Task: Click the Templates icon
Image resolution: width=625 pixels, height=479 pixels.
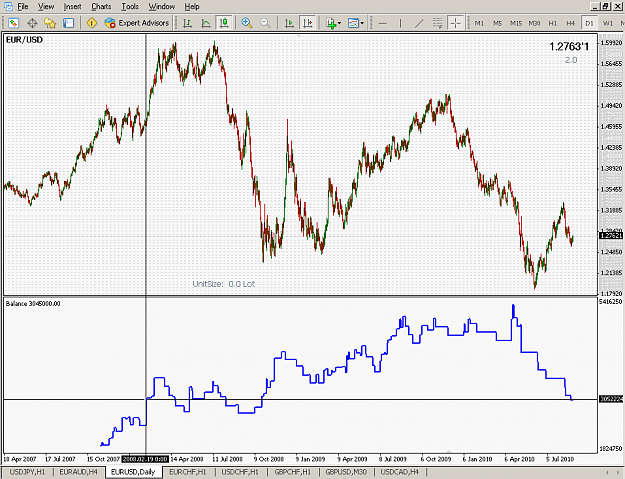Action: (353, 23)
